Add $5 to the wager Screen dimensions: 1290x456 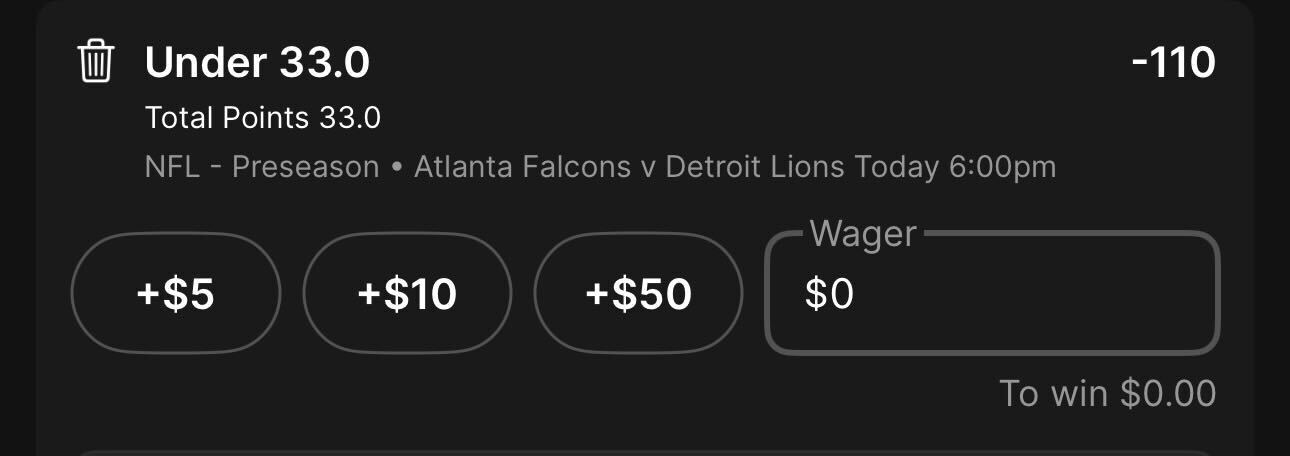(x=175, y=293)
